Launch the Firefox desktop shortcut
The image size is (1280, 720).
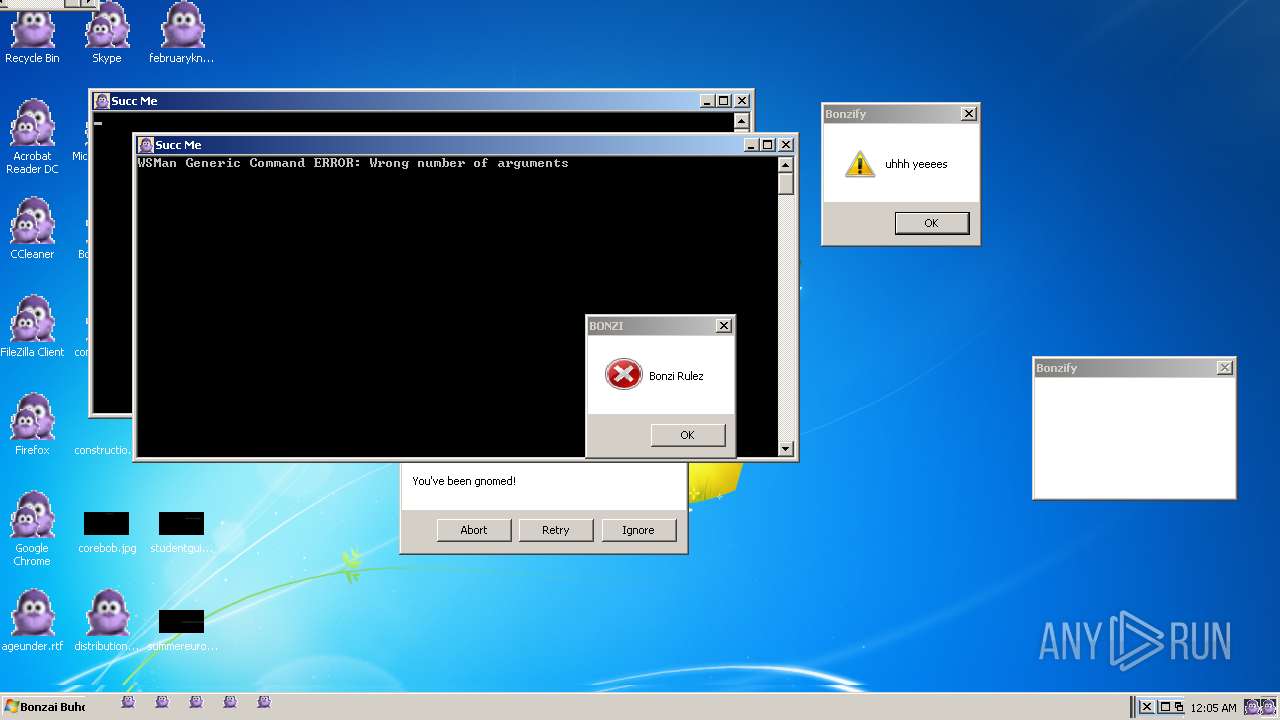click(x=32, y=424)
